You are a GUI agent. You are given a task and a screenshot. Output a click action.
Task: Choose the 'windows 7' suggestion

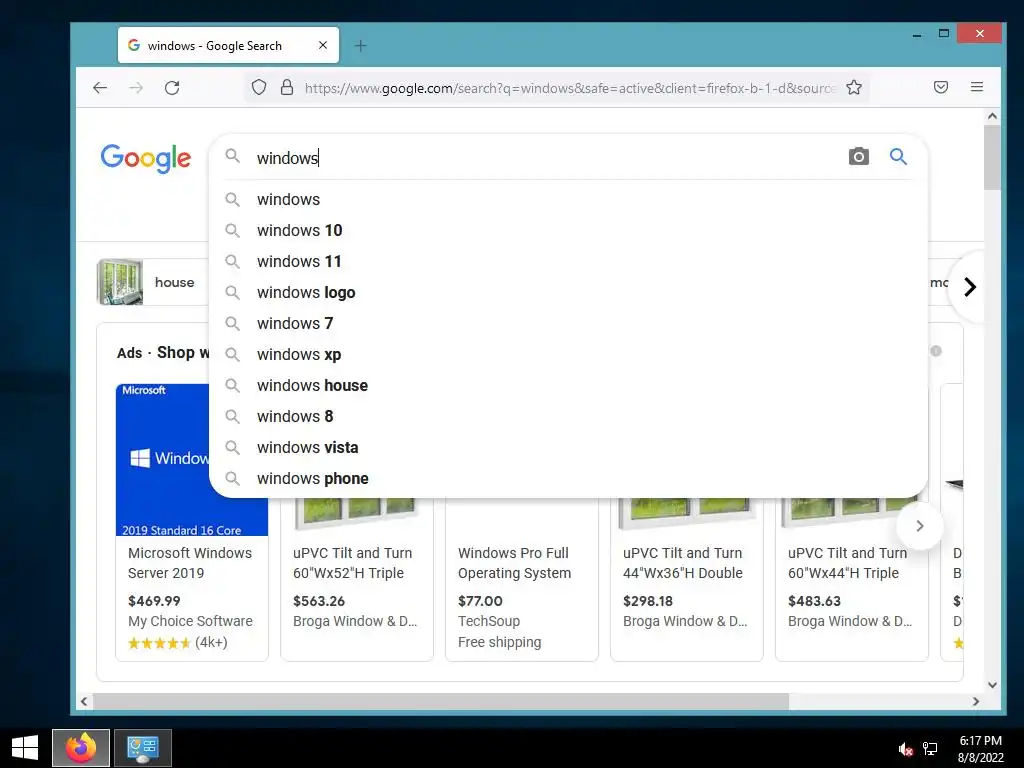[568, 323]
